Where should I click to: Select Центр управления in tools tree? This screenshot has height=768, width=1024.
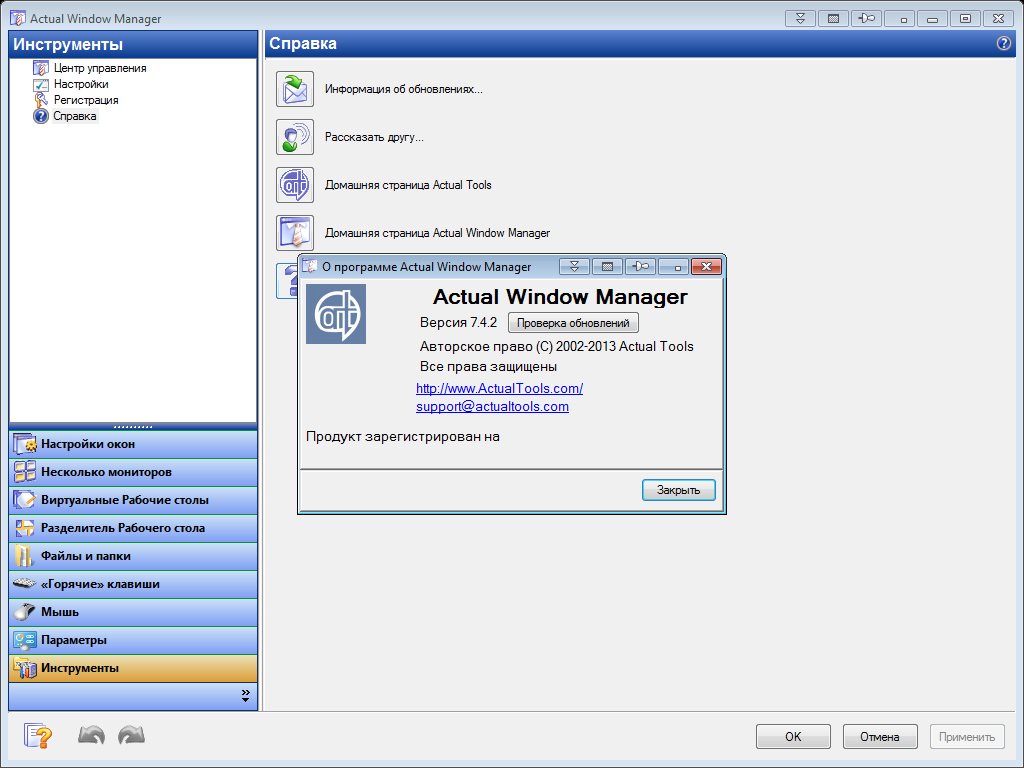pyautogui.click(x=99, y=68)
